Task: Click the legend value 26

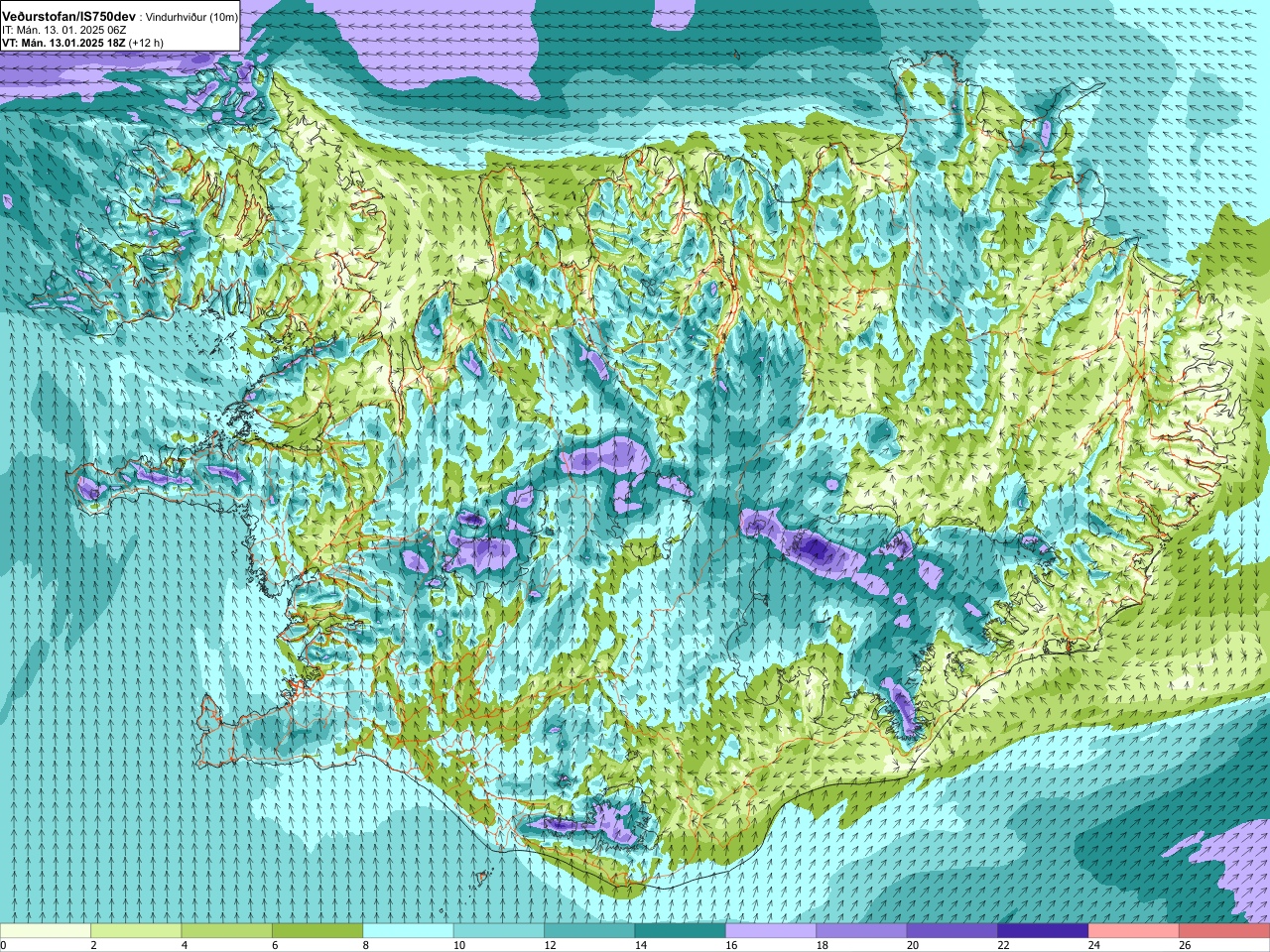Action: coord(1185,945)
